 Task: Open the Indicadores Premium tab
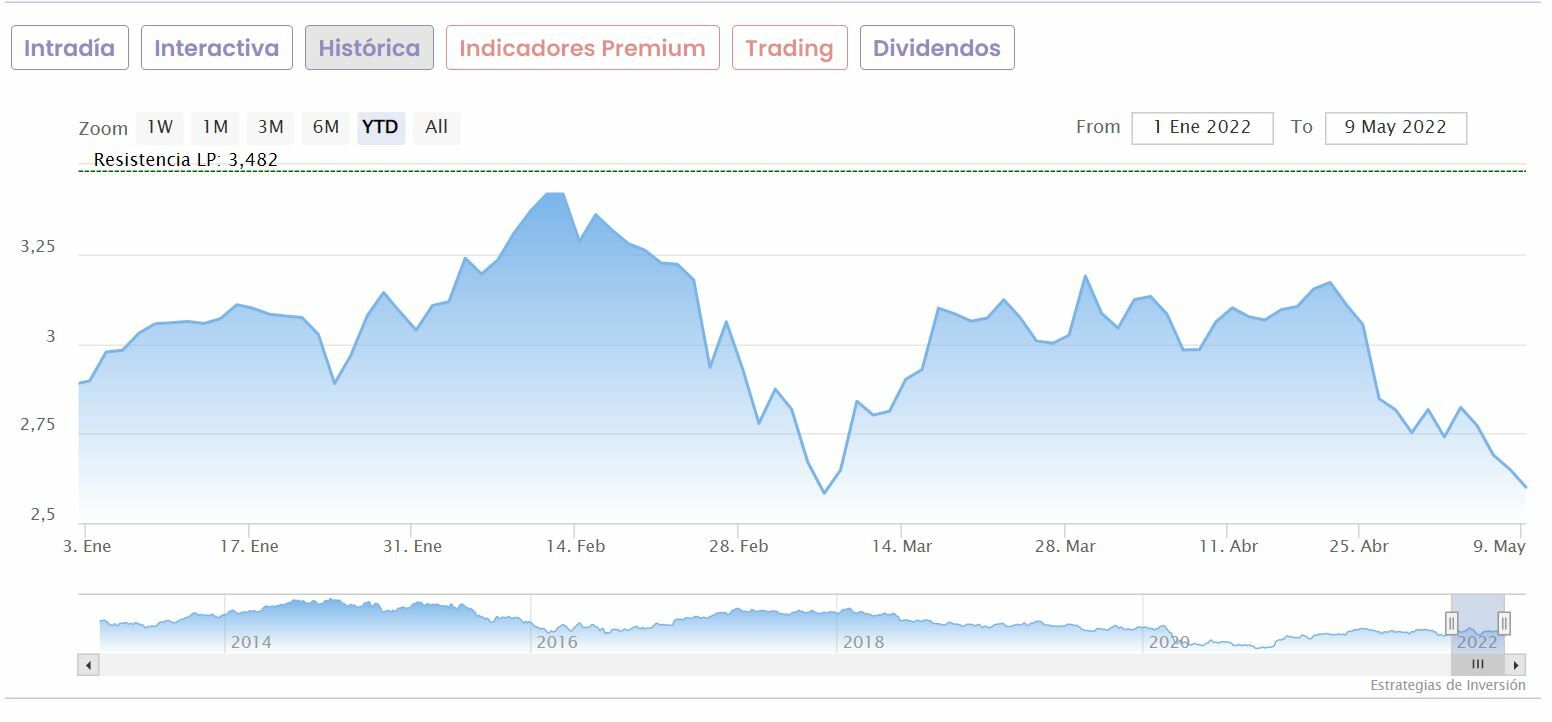click(582, 48)
